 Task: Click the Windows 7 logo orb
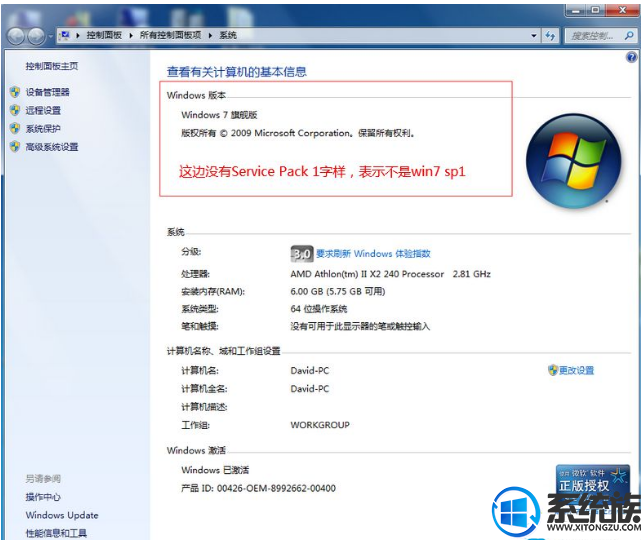(574, 161)
